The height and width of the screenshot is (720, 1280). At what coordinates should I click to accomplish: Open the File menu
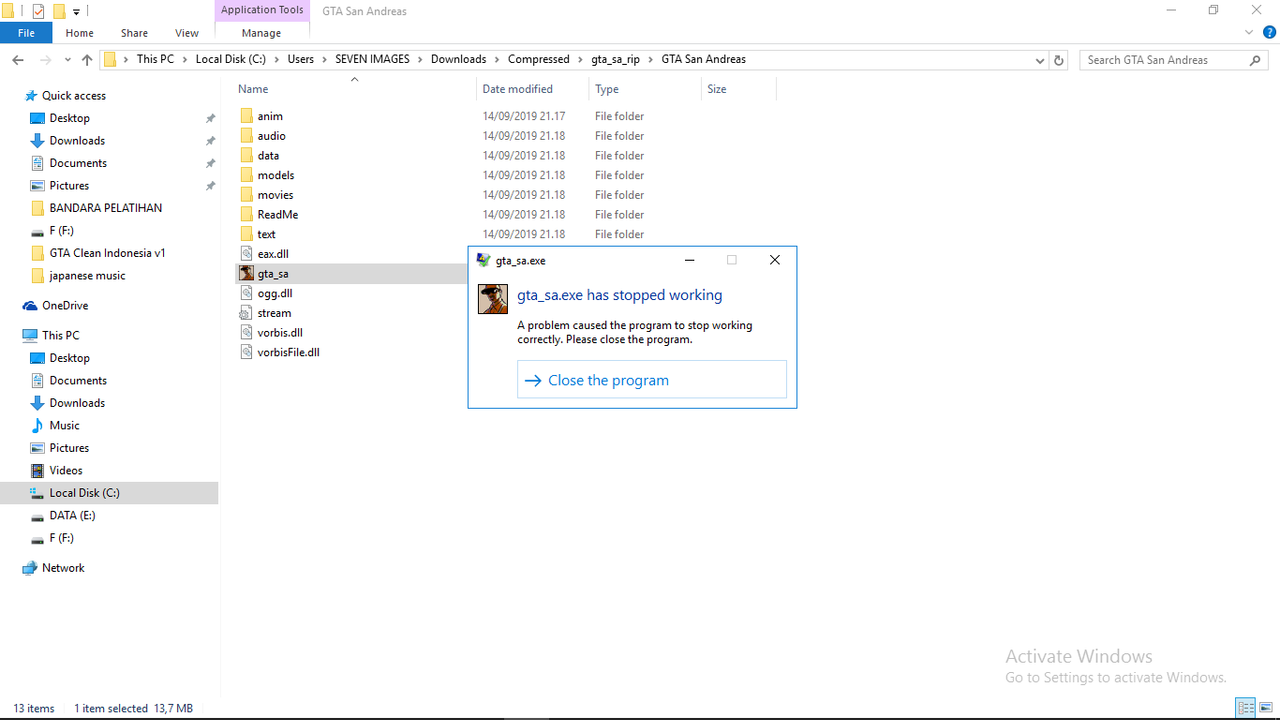[26, 33]
